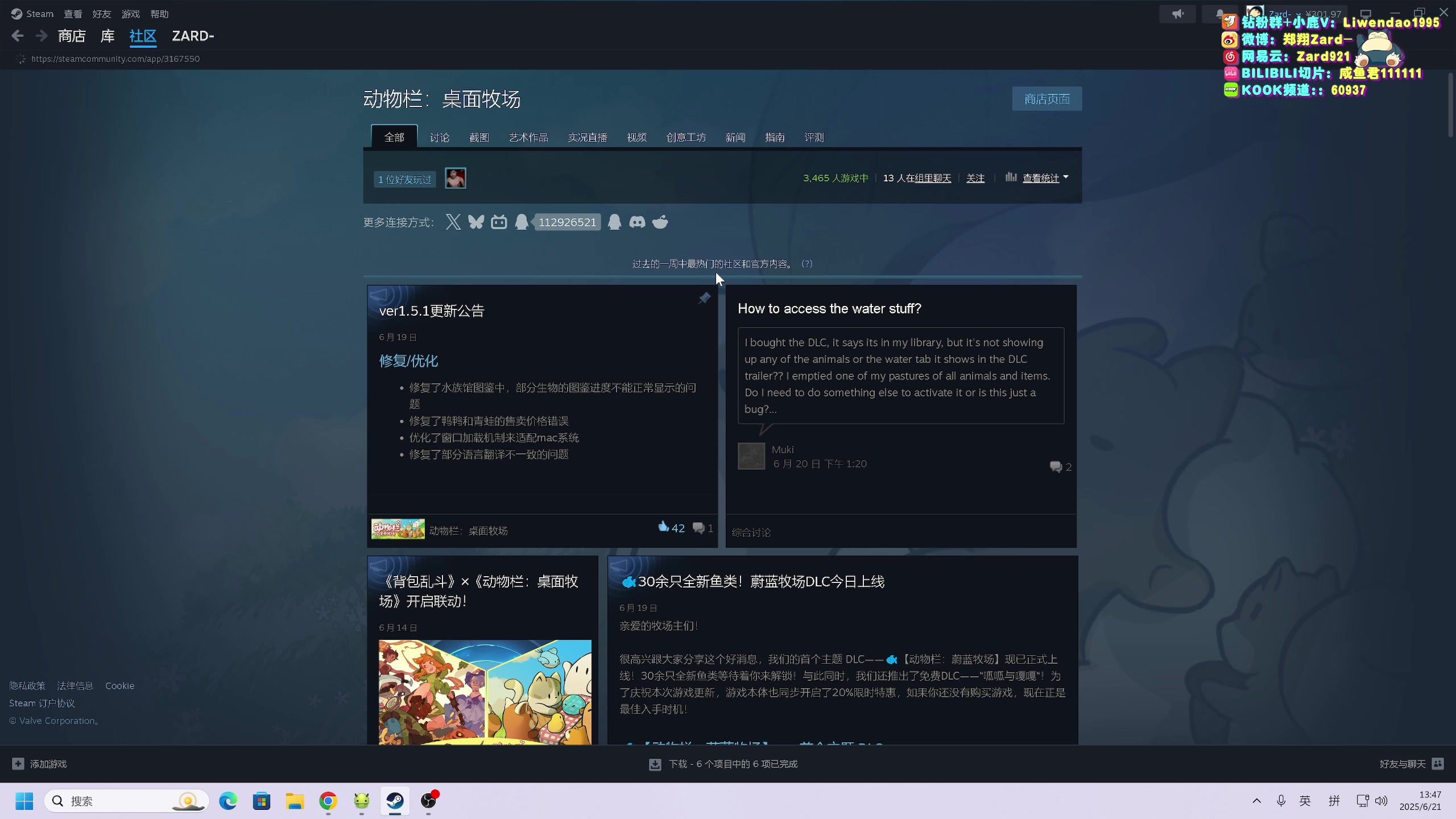The height and width of the screenshot is (819, 1456).
Task: Switch to the 新闻 tab
Action: (x=735, y=137)
